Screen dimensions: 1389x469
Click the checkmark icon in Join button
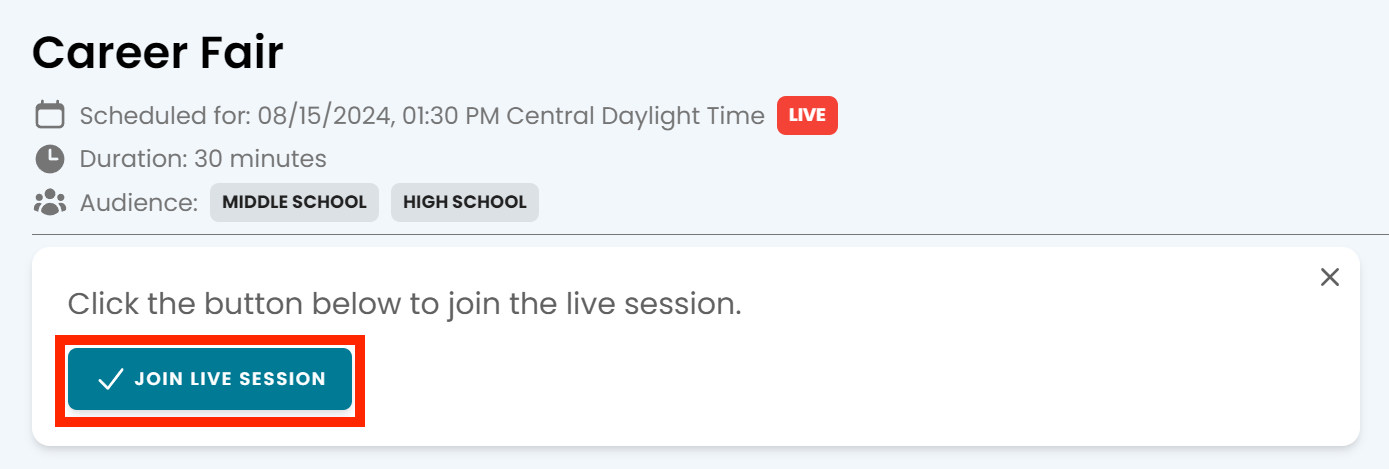click(x=110, y=379)
